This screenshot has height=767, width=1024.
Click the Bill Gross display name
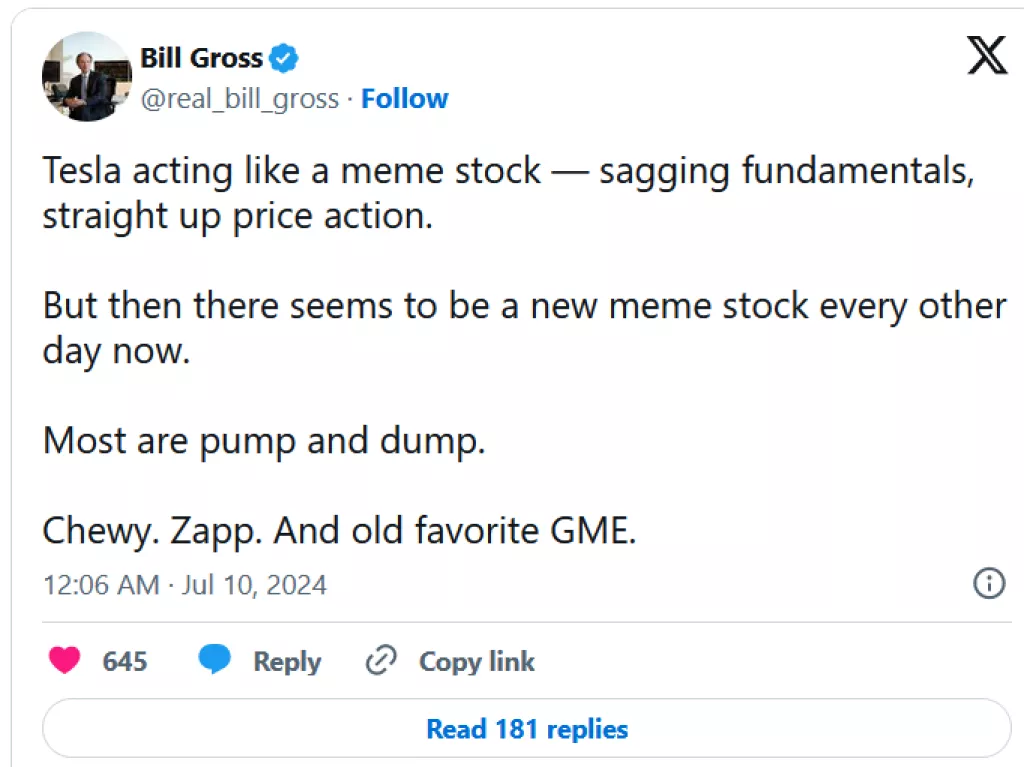click(200, 58)
